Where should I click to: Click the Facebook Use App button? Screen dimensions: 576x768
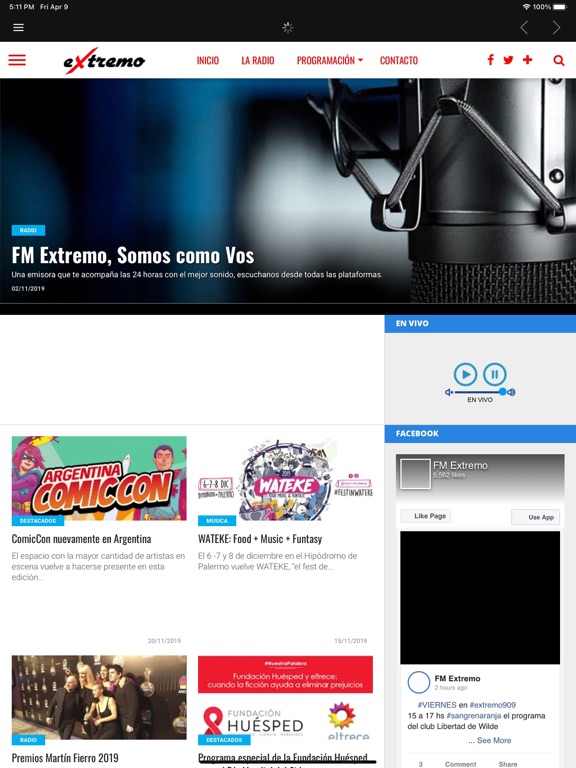pos(535,517)
